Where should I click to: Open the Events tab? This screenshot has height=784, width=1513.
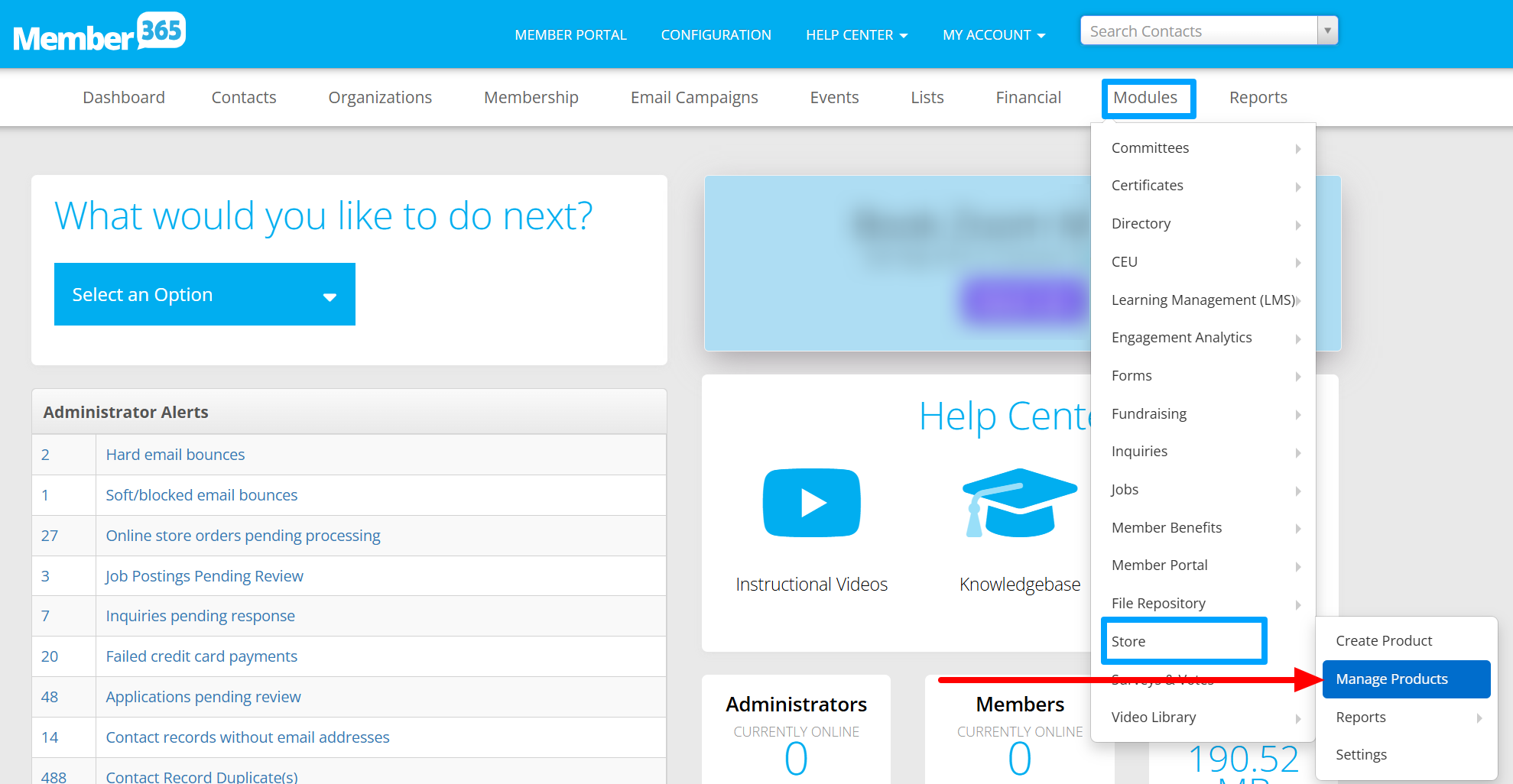click(834, 97)
